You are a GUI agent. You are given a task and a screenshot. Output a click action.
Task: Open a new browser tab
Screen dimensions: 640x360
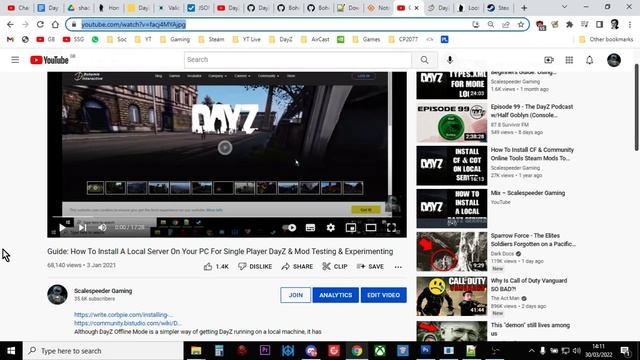(524, 8)
